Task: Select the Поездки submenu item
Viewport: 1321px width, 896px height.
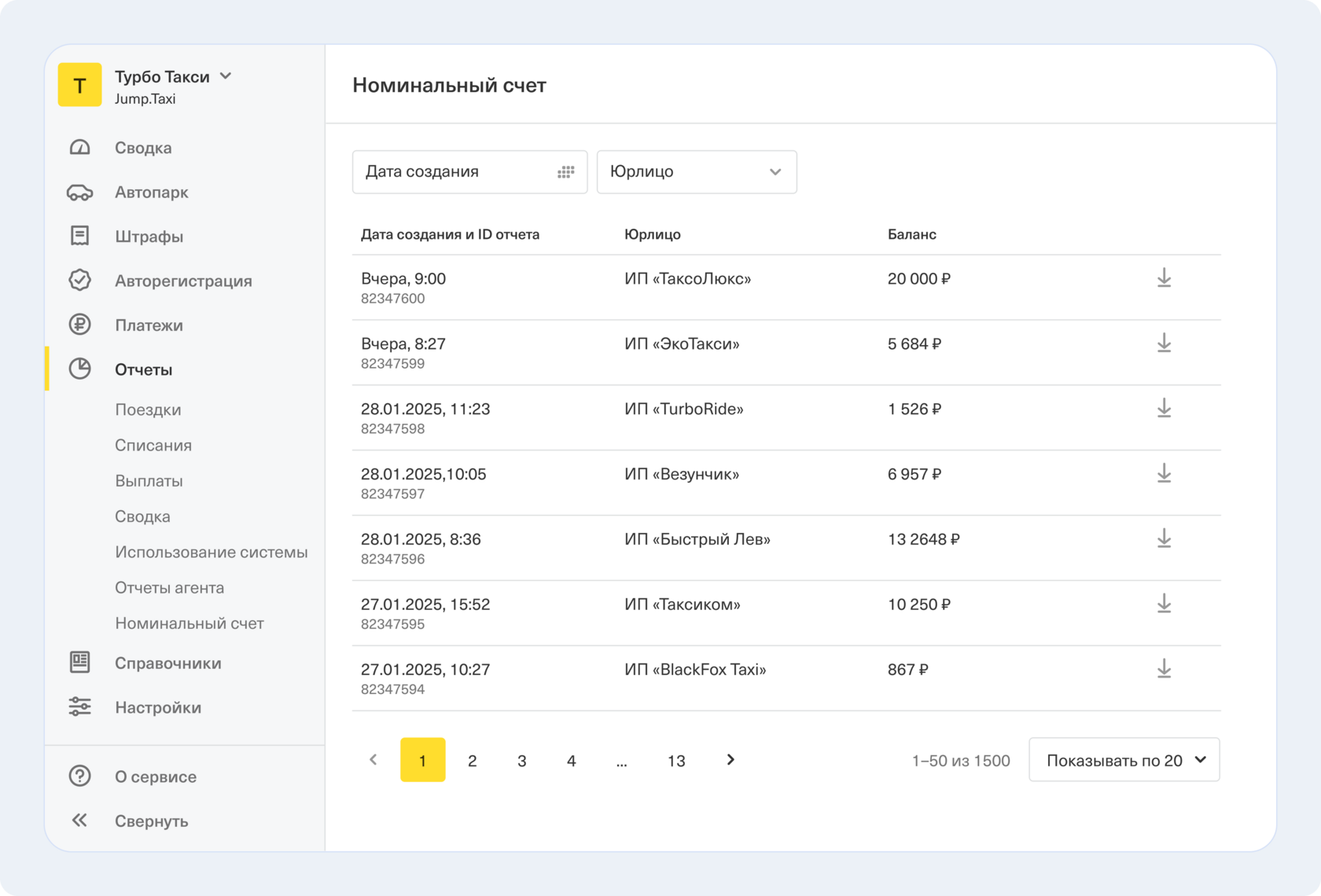Action: tap(148, 409)
